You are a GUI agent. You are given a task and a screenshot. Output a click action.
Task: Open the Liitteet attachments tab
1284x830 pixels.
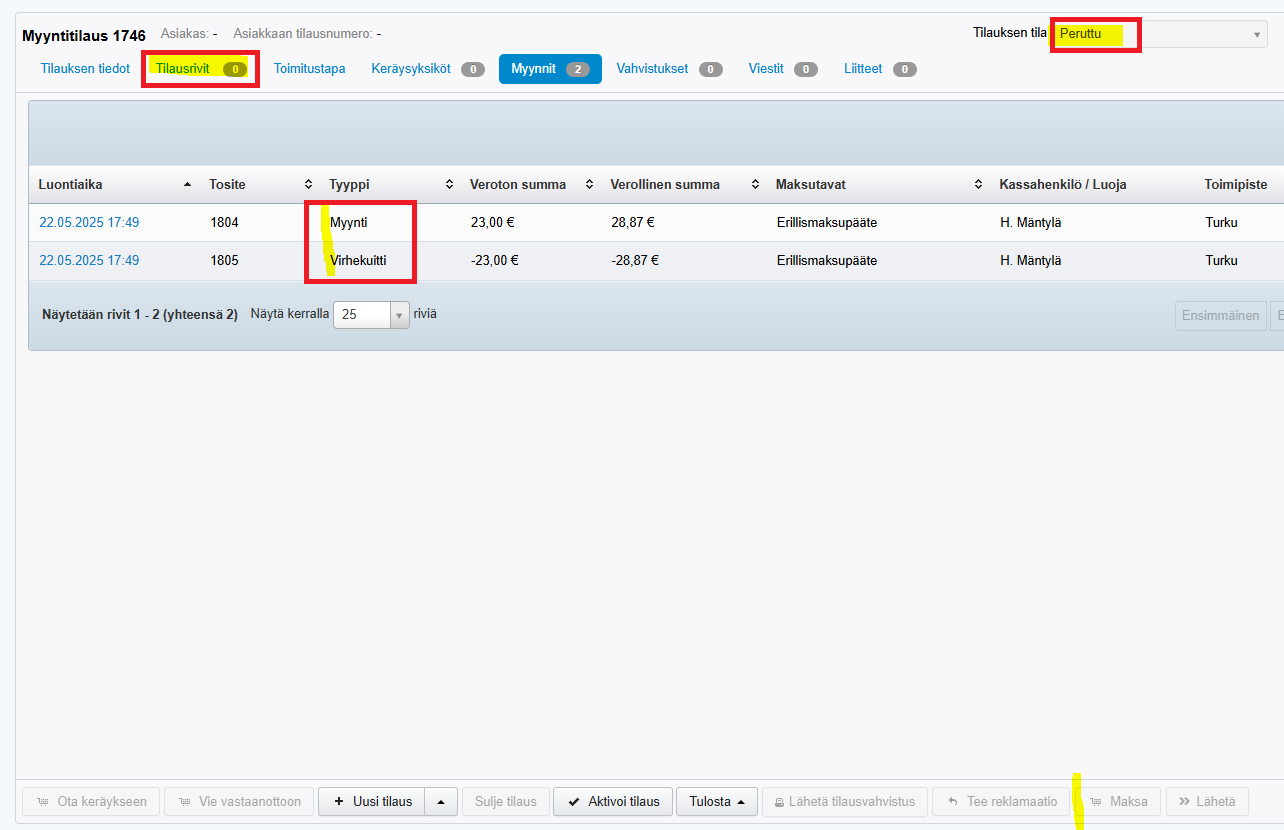pos(879,69)
